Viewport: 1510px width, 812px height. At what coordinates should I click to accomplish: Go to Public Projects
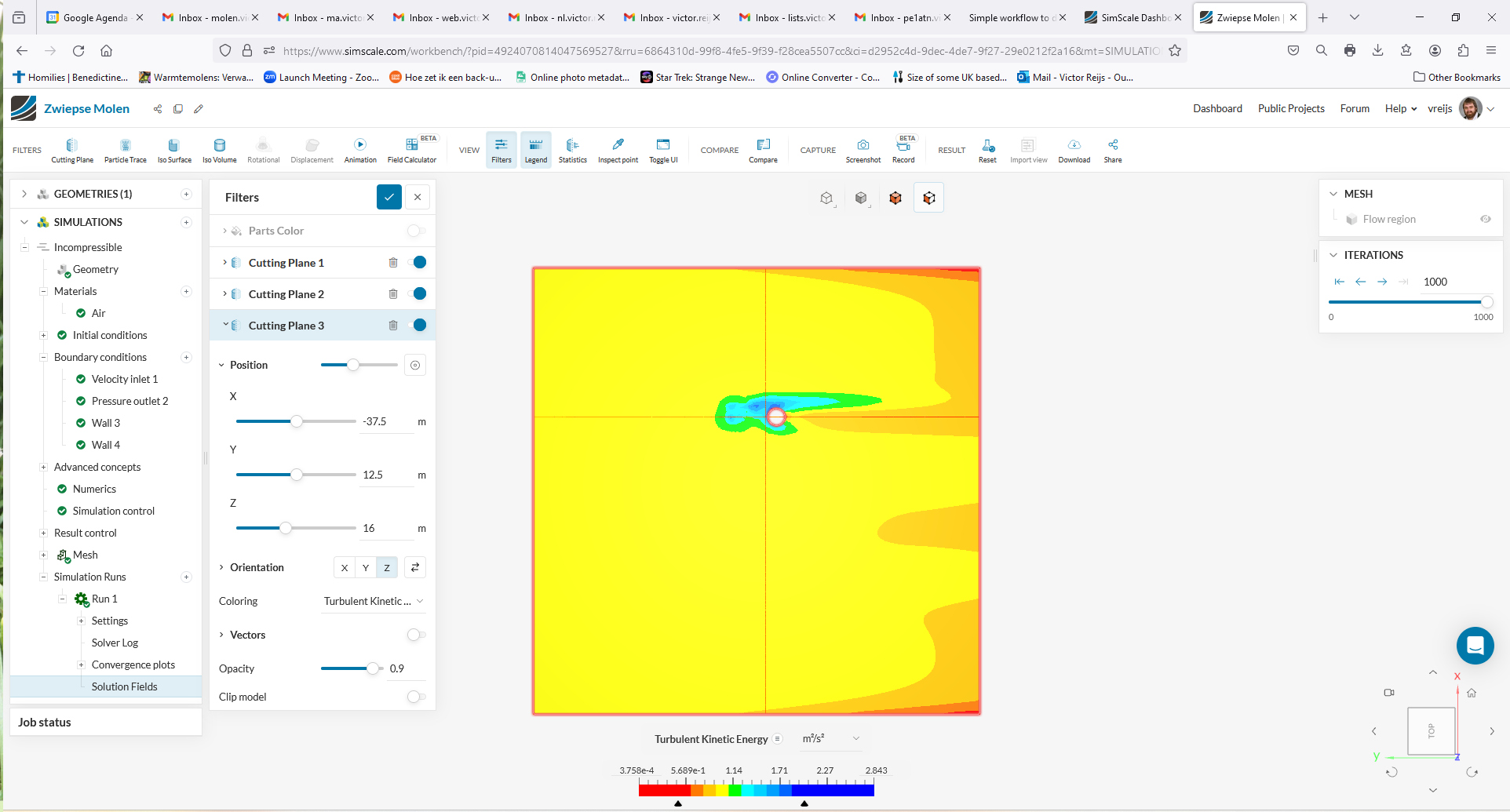1291,108
